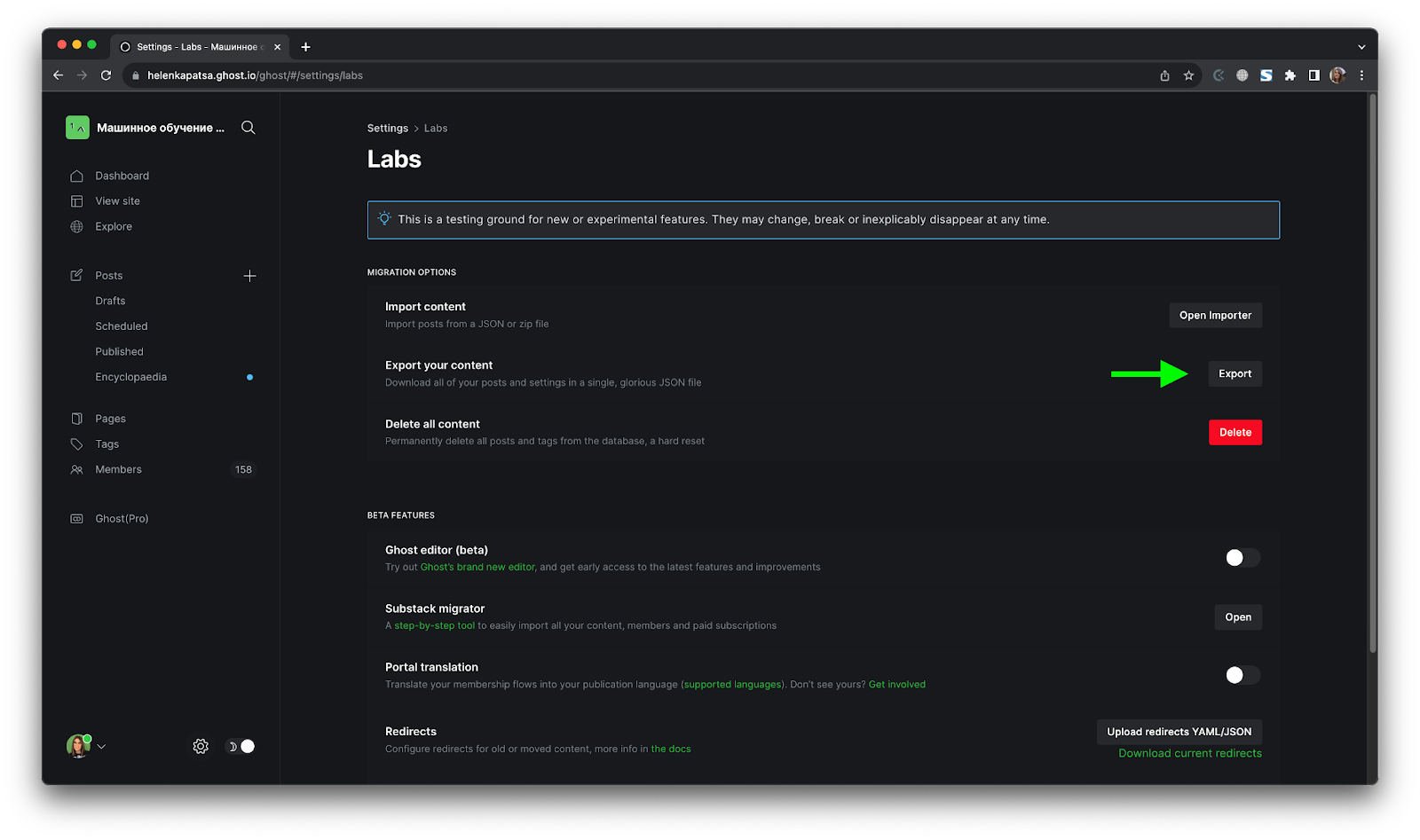The height and width of the screenshot is (840, 1420).
Task: Click the View site layout icon
Action: coord(76,201)
